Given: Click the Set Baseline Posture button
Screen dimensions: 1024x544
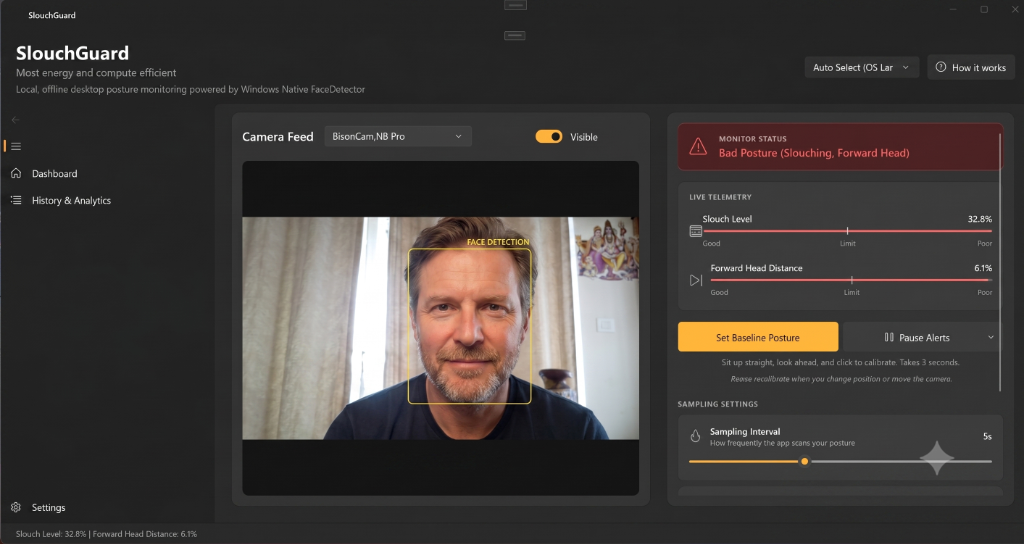Looking at the screenshot, I should [758, 337].
